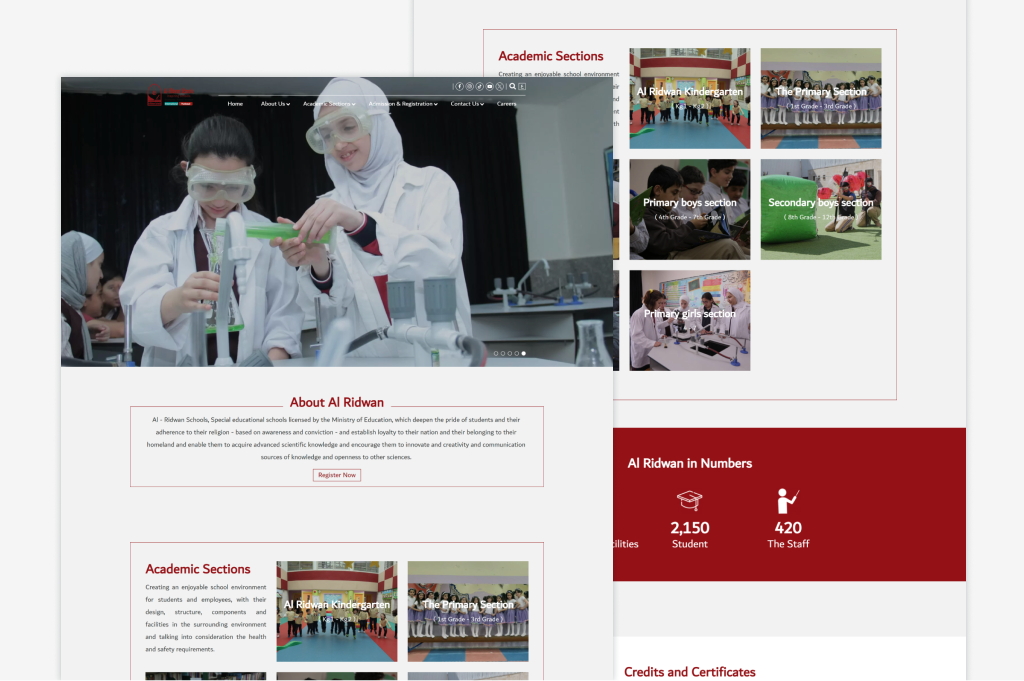Open the Primary girls section card

click(690, 320)
